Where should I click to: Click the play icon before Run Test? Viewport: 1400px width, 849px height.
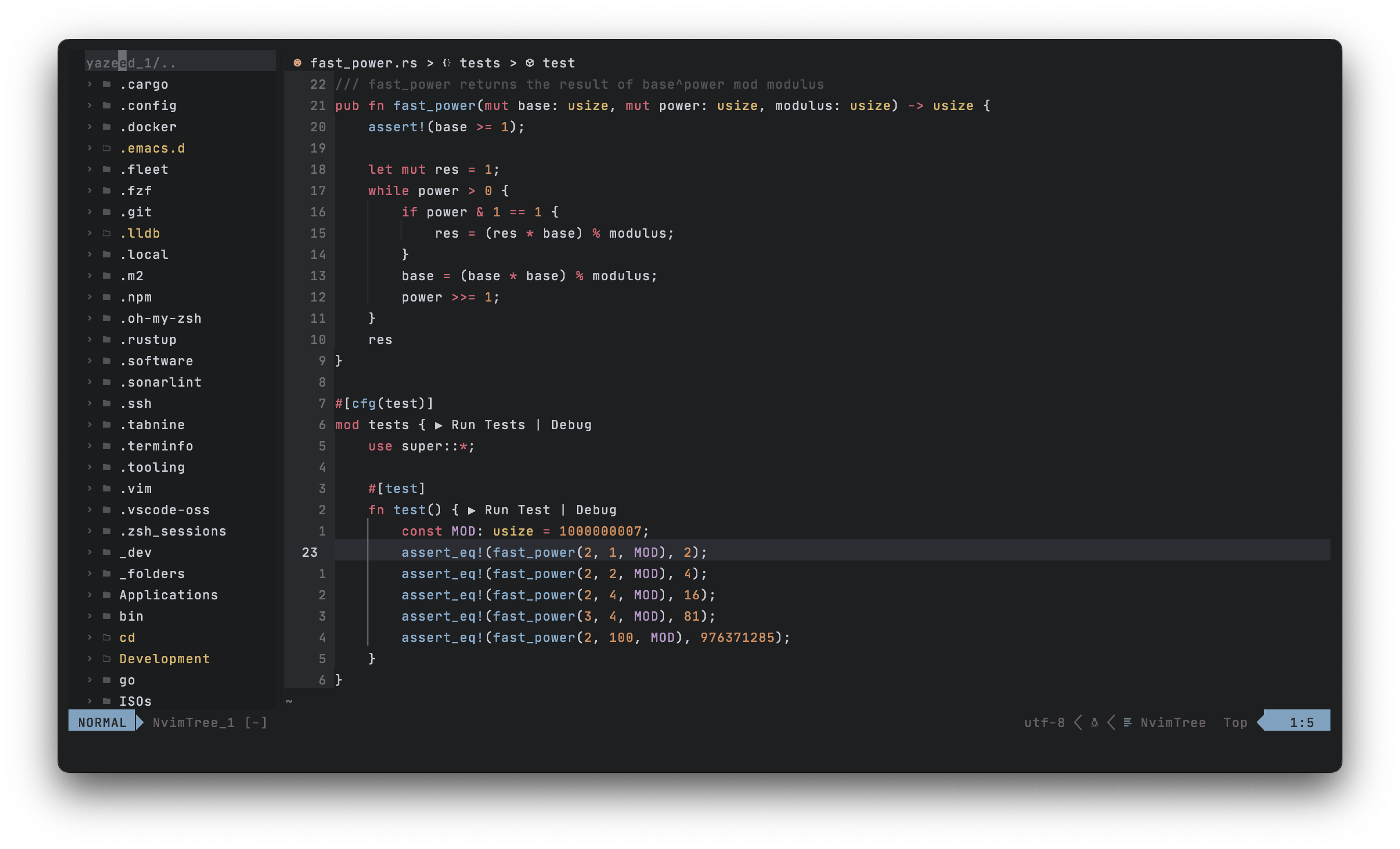(x=472, y=510)
